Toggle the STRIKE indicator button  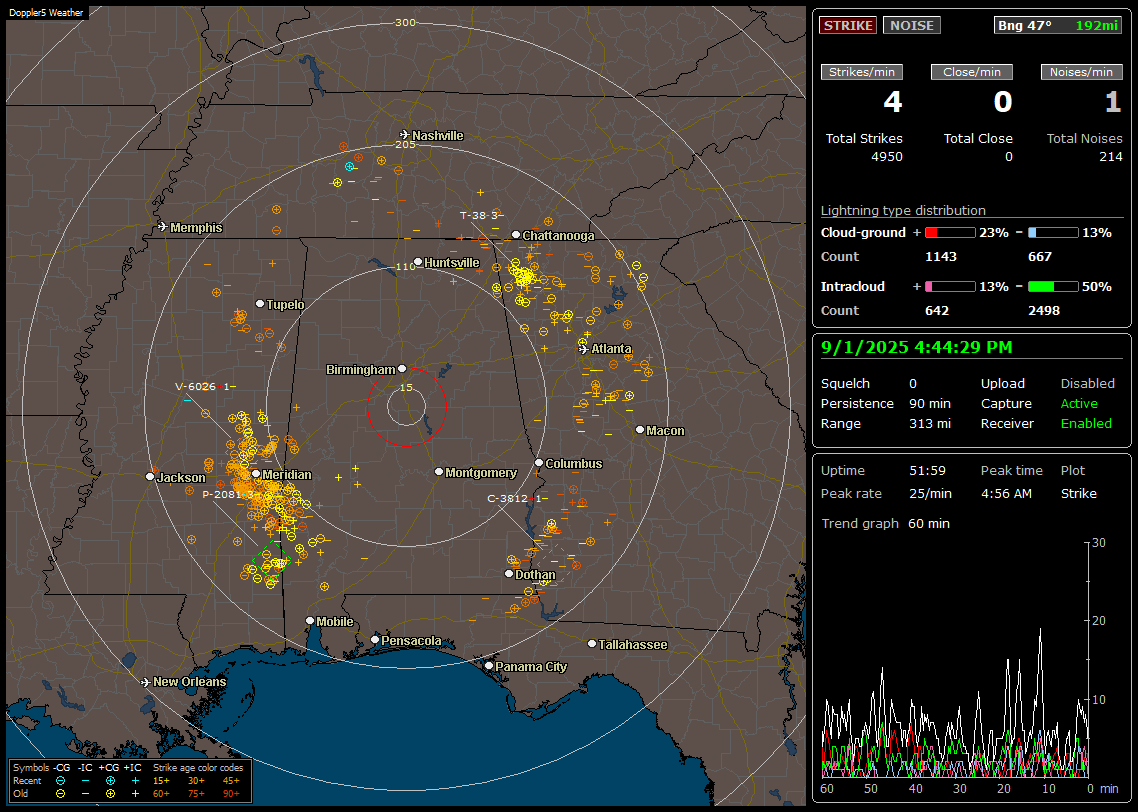848,25
